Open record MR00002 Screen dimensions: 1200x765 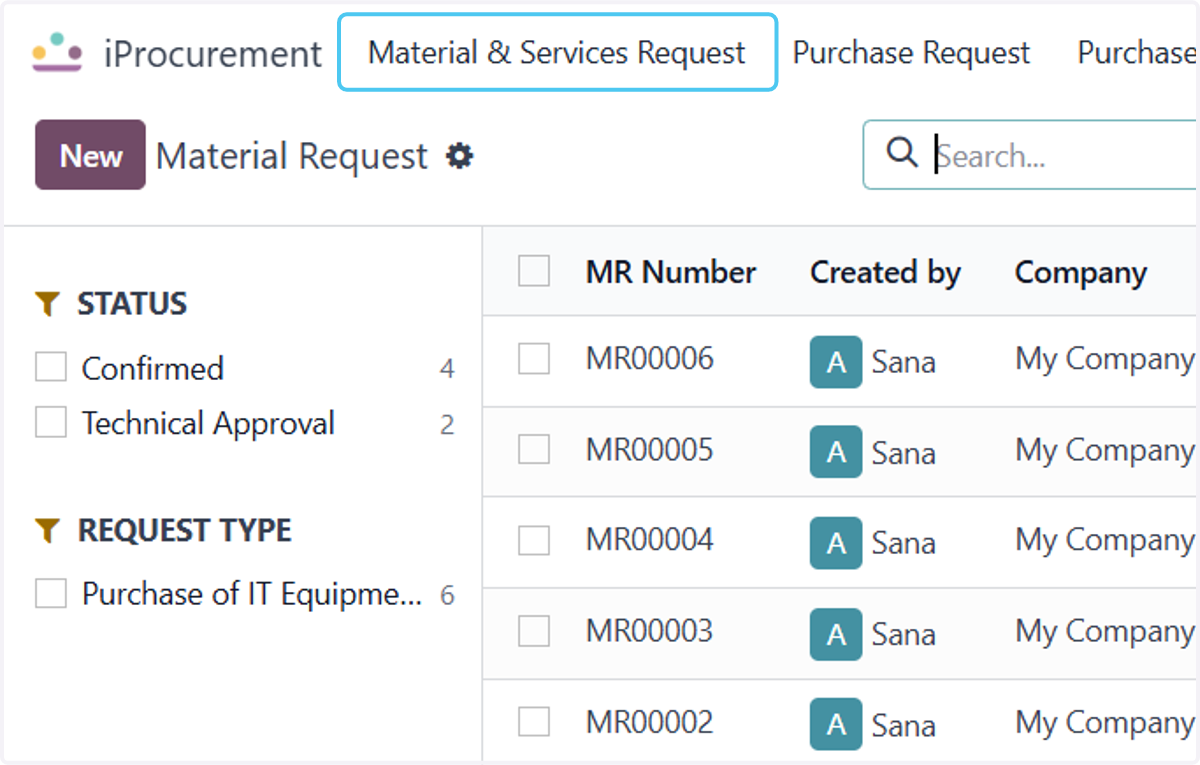pos(650,722)
